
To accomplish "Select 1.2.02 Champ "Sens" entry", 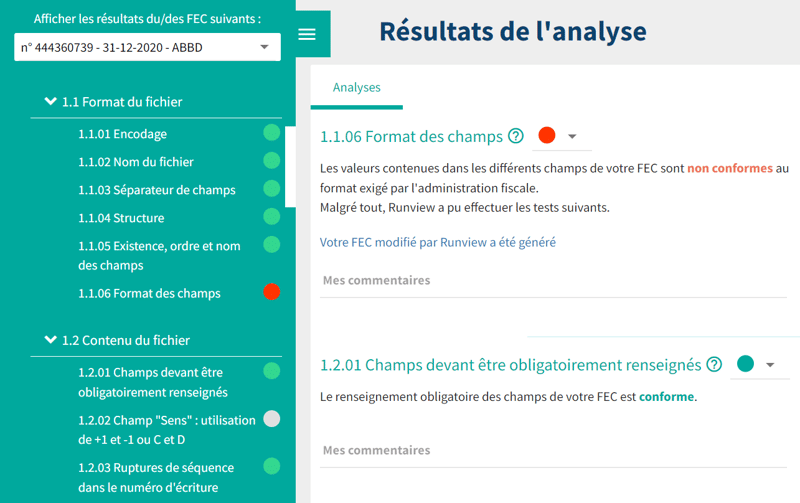I will click(167, 430).
